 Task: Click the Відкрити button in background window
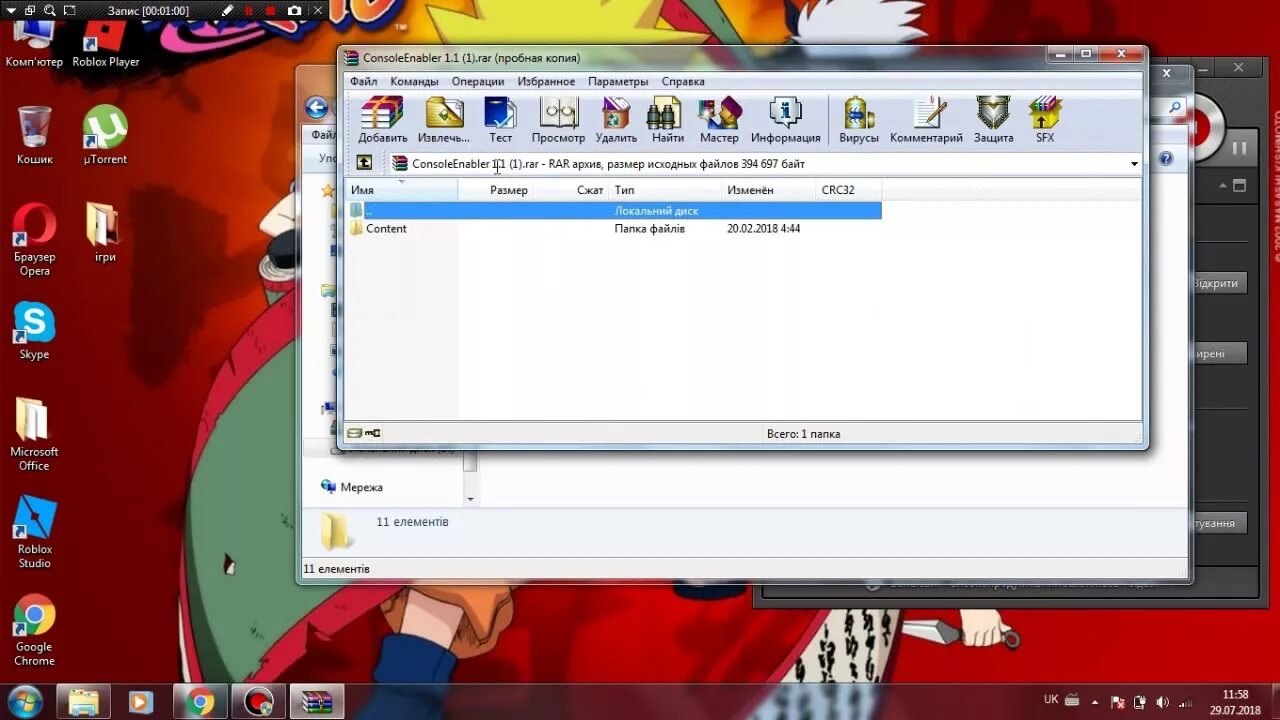pyautogui.click(x=1217, y=283)
